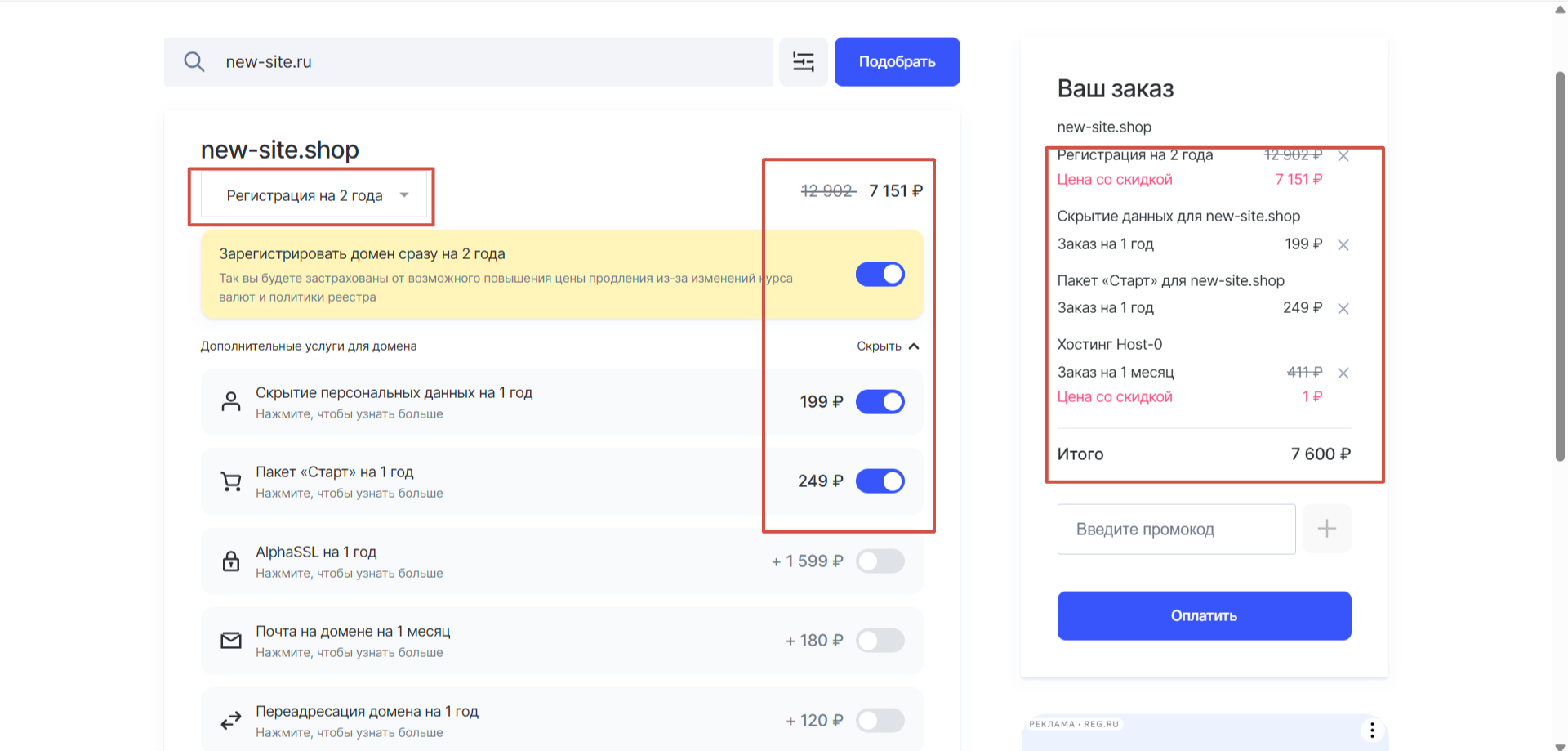Click the AlphaSSL padlock icon
The width and height of the screenshot is (1568, 751).
[231, 561]
